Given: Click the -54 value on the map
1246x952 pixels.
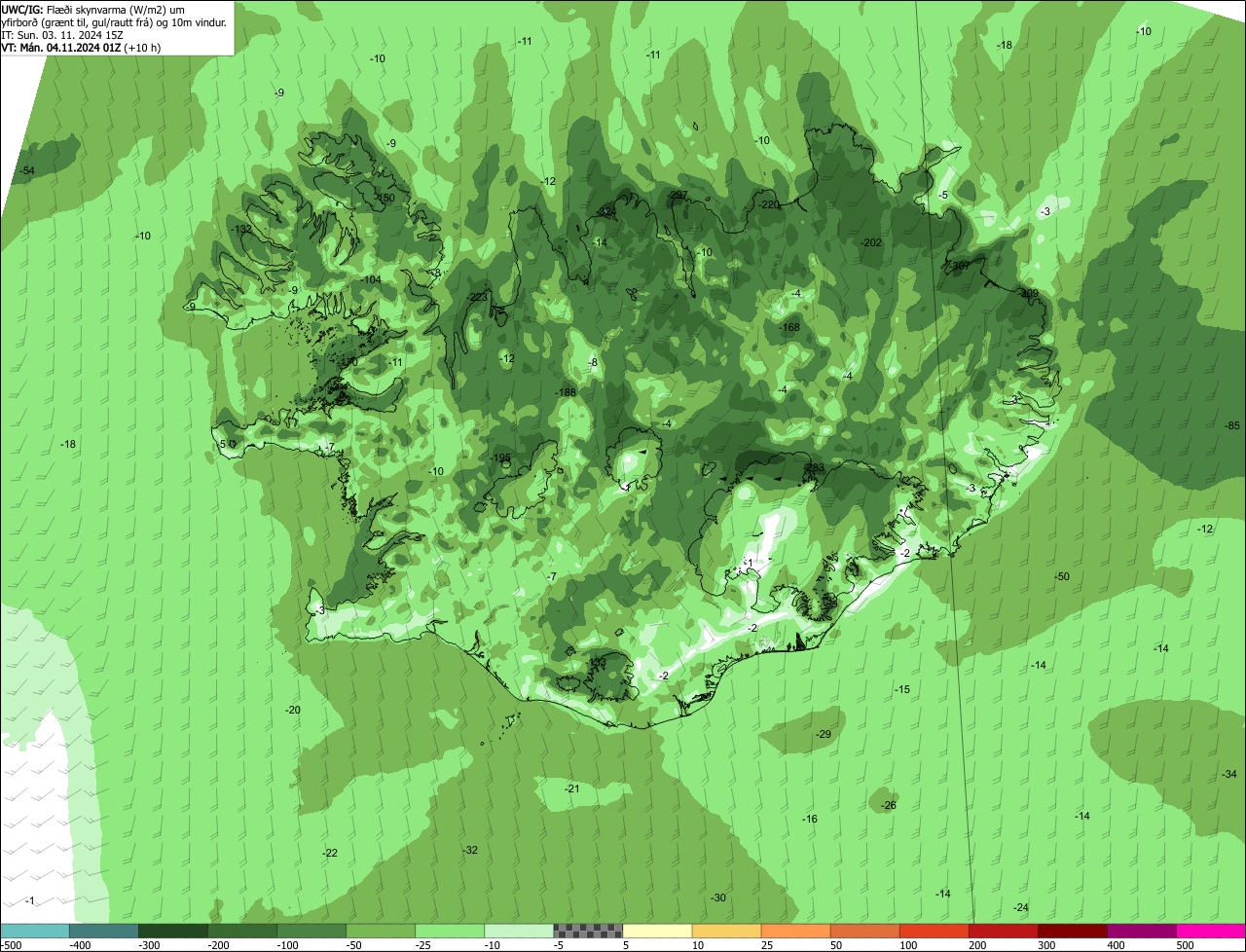Looking at the screenshot, I should (27, 171).
